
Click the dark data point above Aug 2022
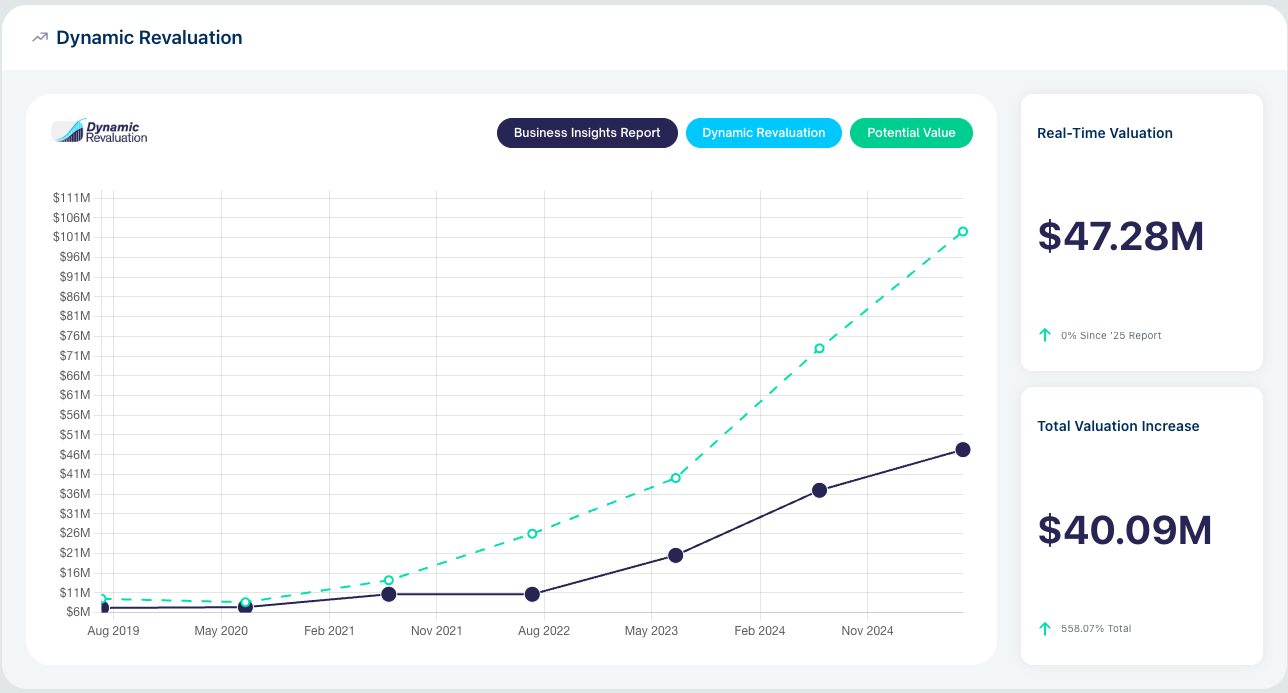(532, 594)
